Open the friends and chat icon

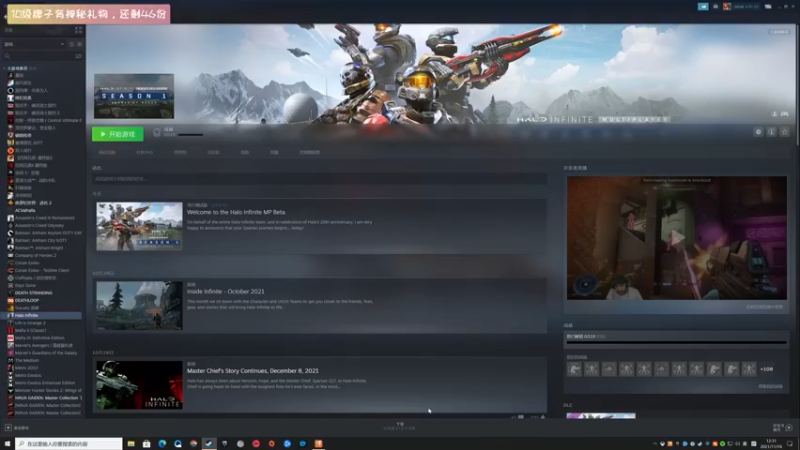click(788, 428)
